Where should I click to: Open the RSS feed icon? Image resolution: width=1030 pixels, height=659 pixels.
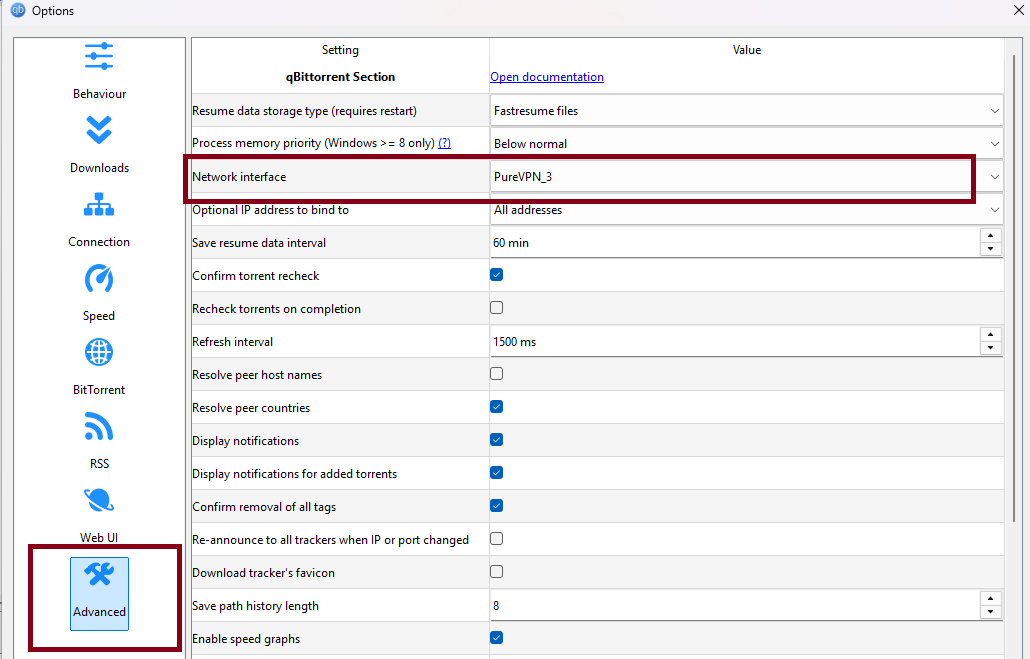coord(99,426)
